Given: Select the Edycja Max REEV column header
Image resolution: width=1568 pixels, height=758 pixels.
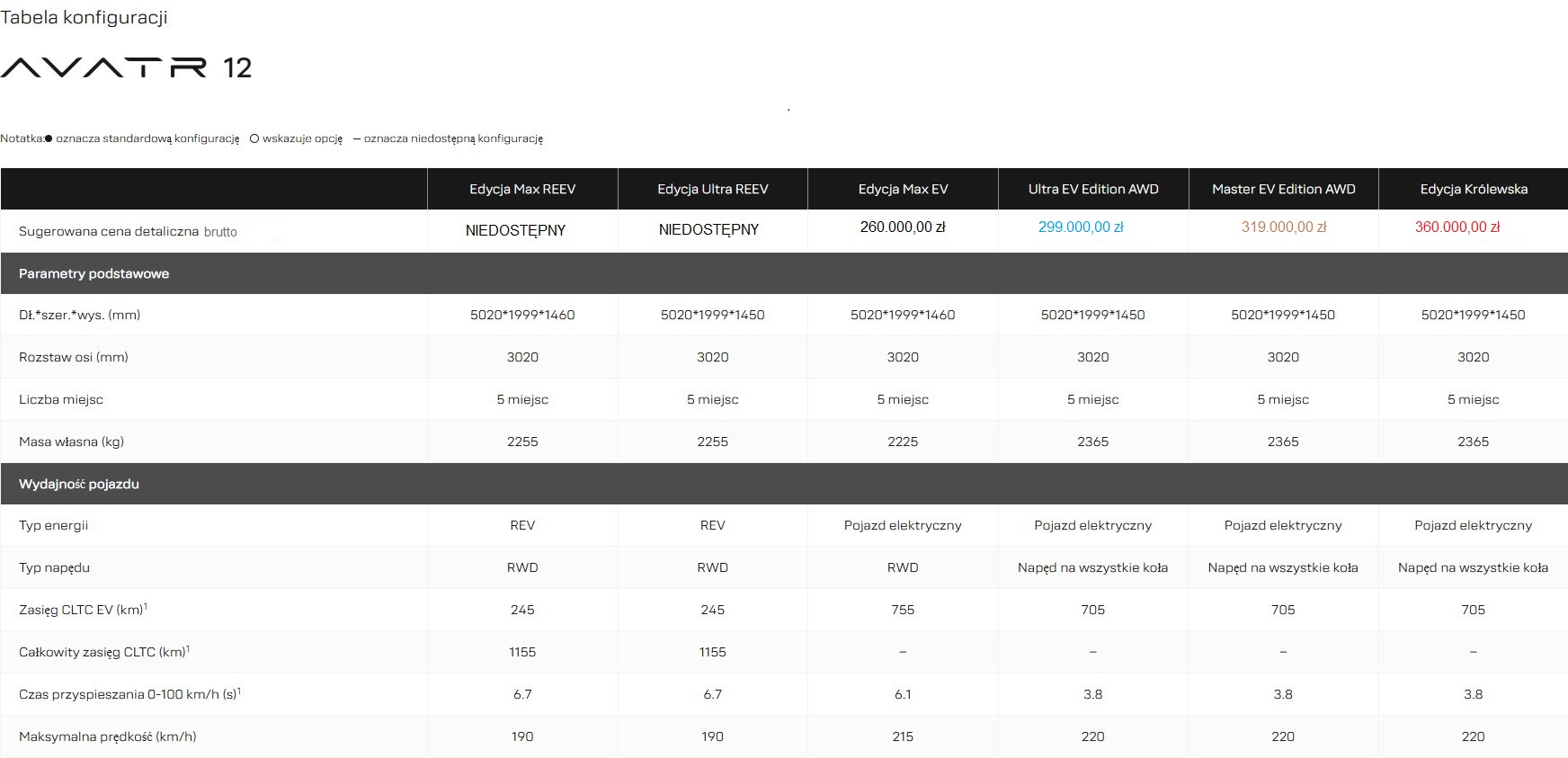Looking at the screenshot, I should point(522,189).
